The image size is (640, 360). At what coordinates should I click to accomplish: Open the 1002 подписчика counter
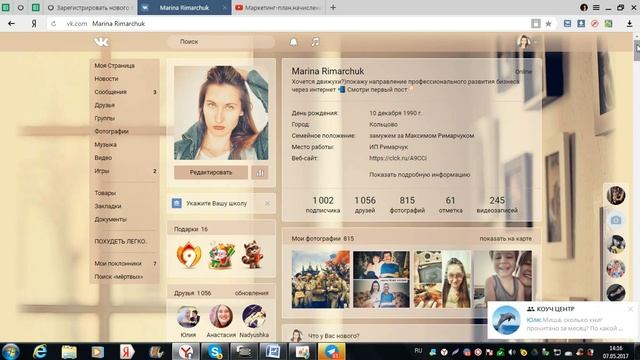click(x=323, y=205)
